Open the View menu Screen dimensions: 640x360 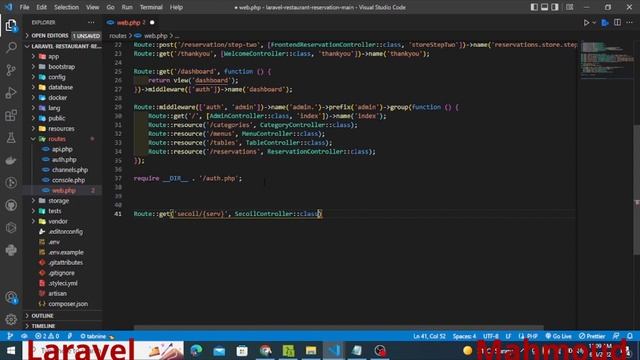(92, 7)
